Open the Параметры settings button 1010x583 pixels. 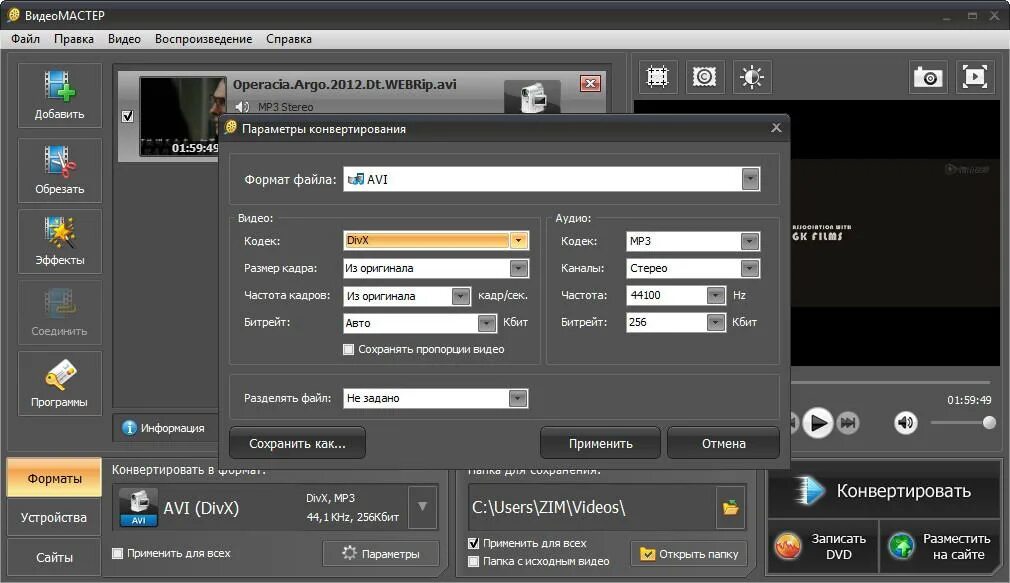tap(381, 553)
